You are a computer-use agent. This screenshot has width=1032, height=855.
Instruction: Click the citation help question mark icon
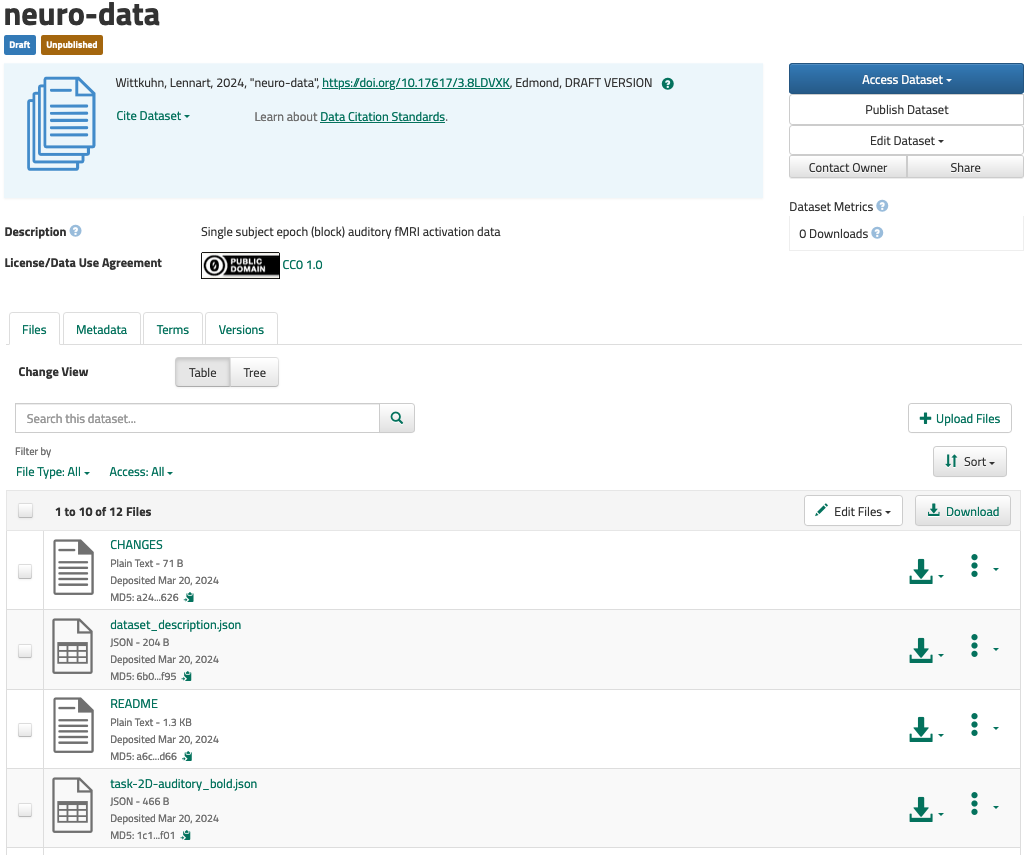click(668, 84)
